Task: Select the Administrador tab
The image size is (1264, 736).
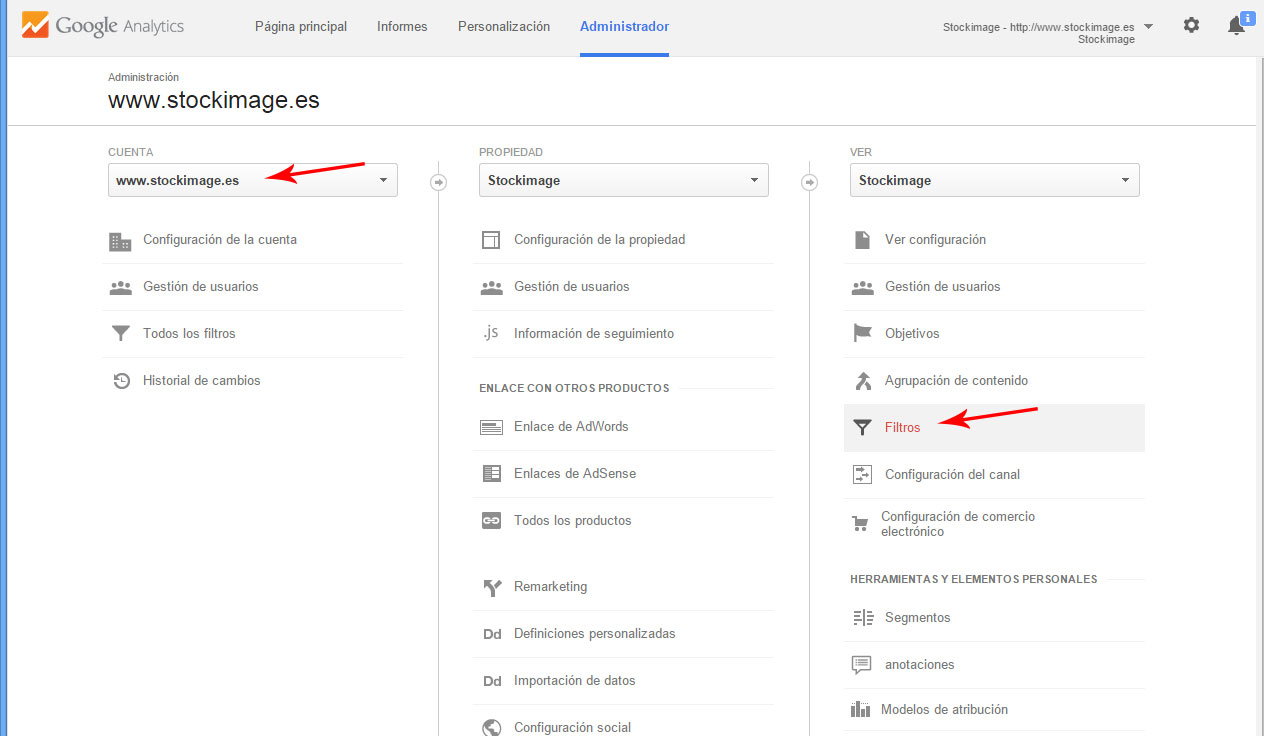Action: click(625, 27)
